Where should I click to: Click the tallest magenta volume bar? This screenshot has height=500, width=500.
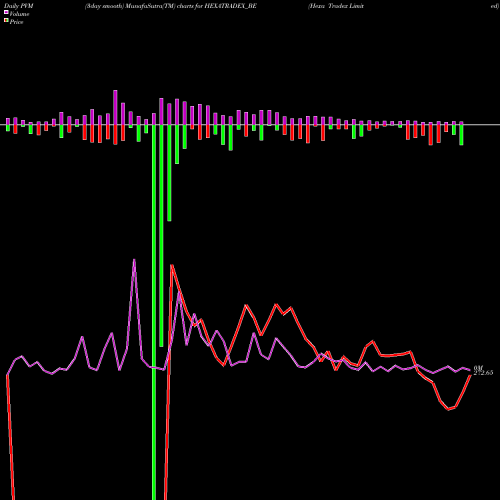pyautogui.click(x=115, y=107)
